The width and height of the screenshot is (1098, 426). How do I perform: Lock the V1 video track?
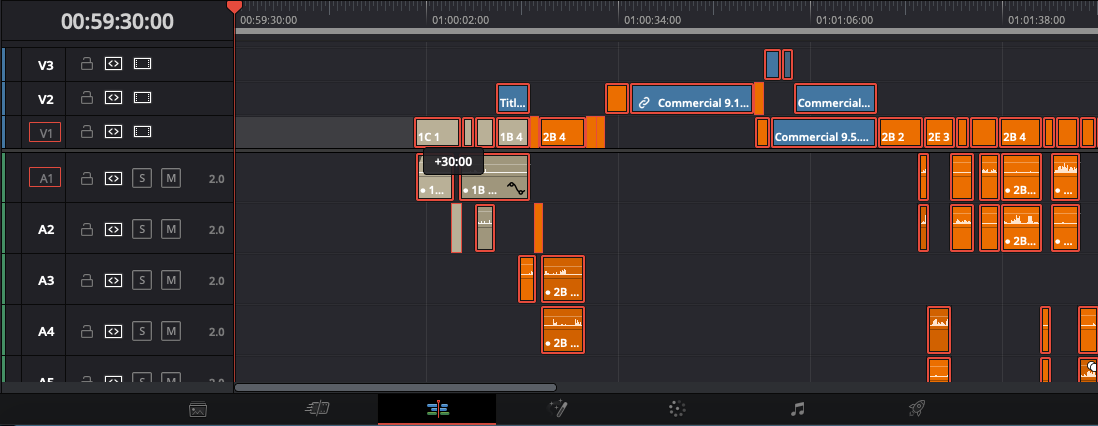(87, 131)
